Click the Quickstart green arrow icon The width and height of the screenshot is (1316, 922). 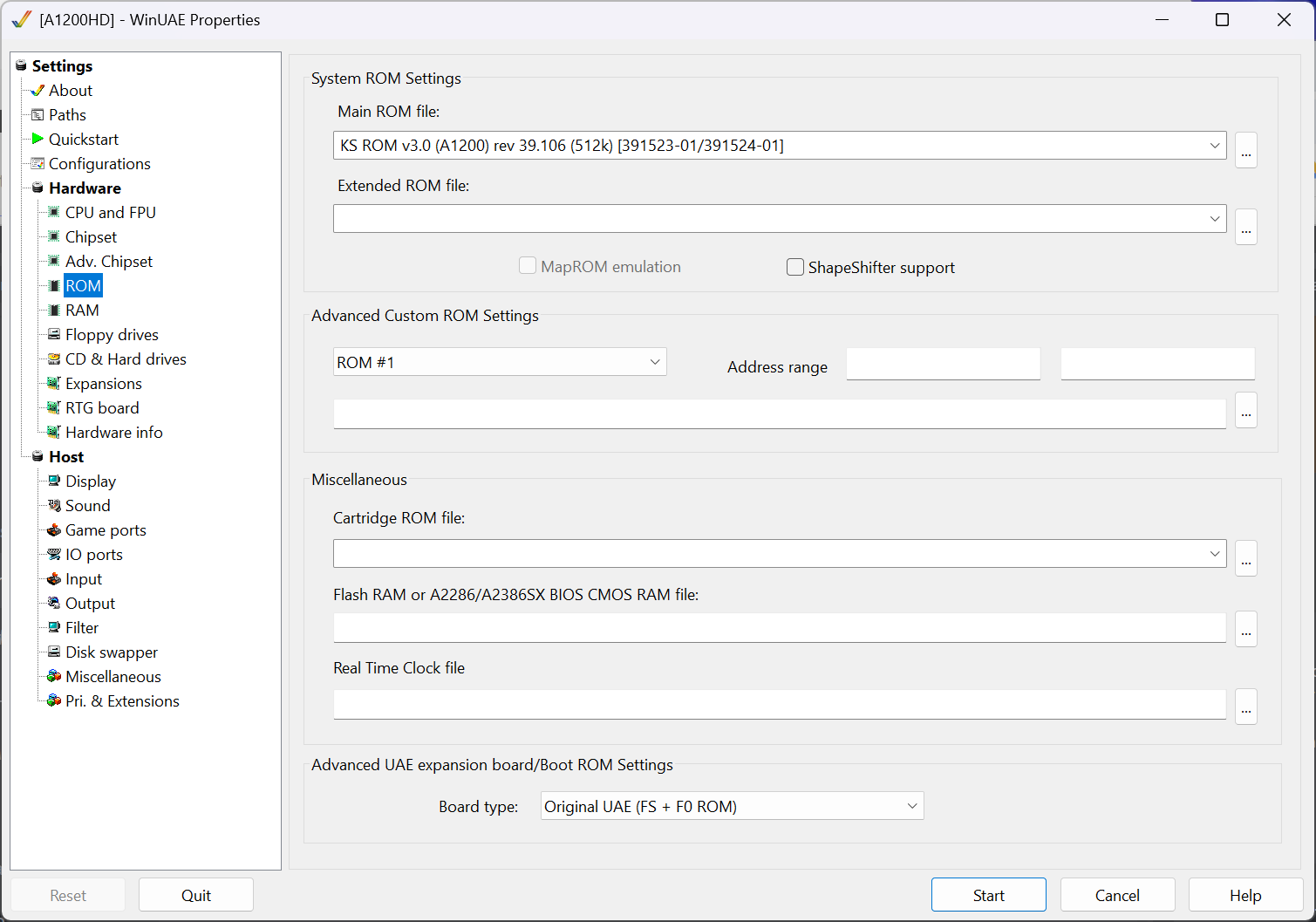coord(38,139)
